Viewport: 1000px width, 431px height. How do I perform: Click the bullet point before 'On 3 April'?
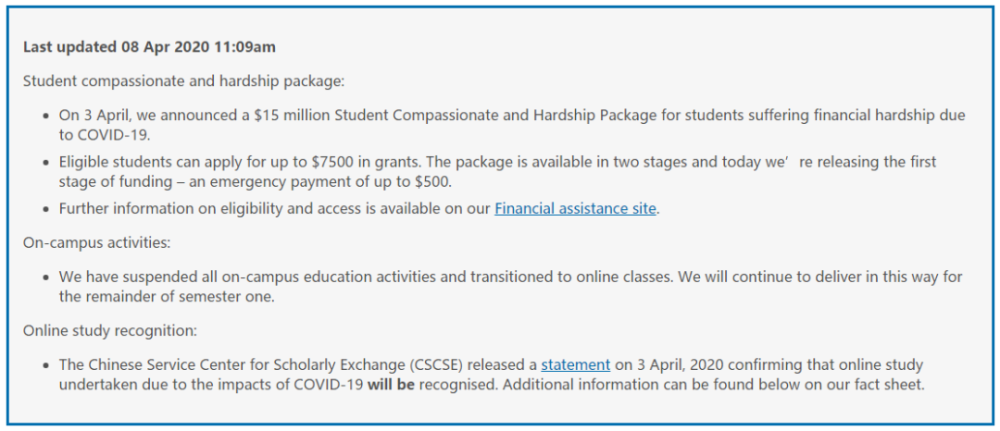coord(46,117)
